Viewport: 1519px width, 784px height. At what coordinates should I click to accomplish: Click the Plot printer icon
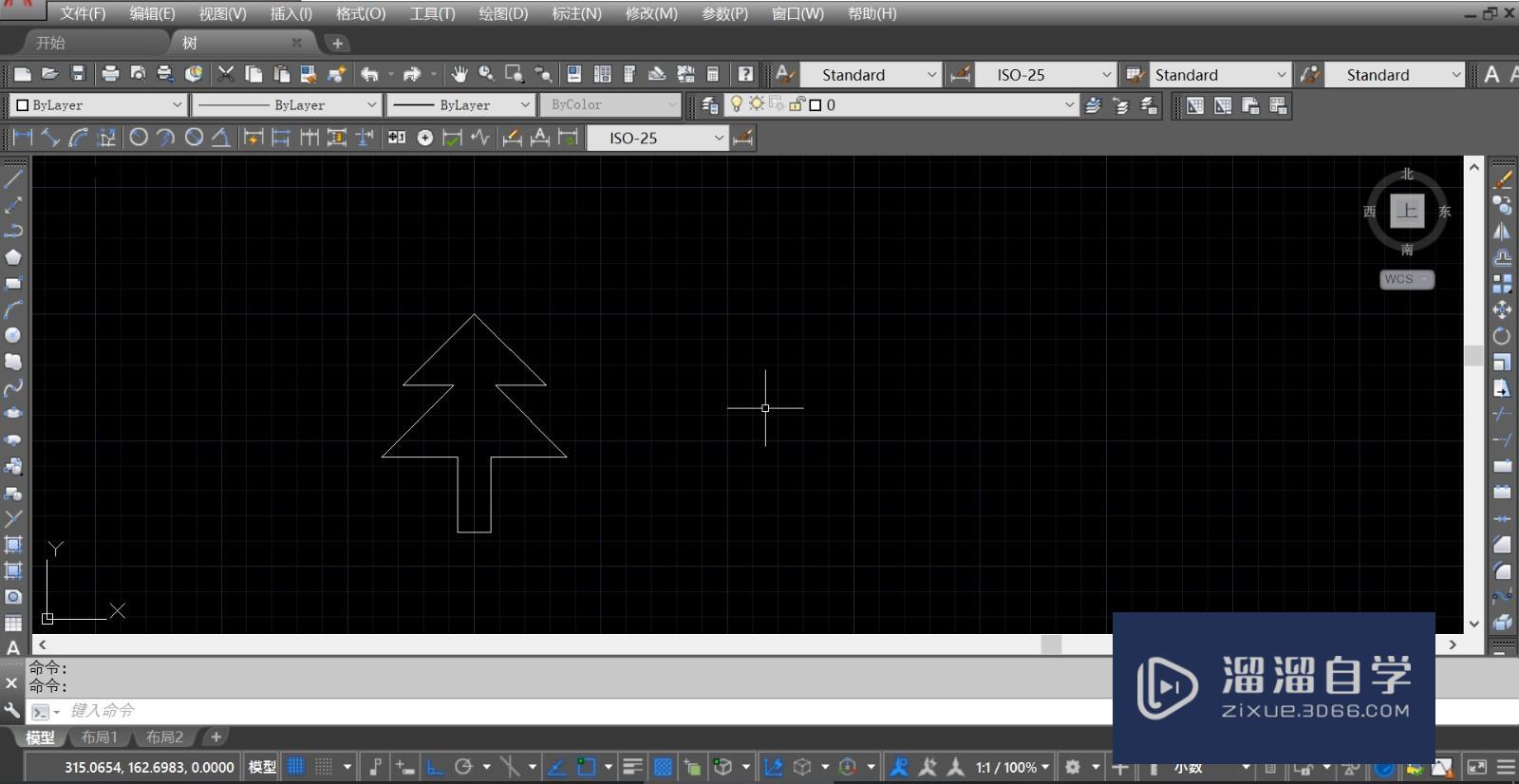110,74
